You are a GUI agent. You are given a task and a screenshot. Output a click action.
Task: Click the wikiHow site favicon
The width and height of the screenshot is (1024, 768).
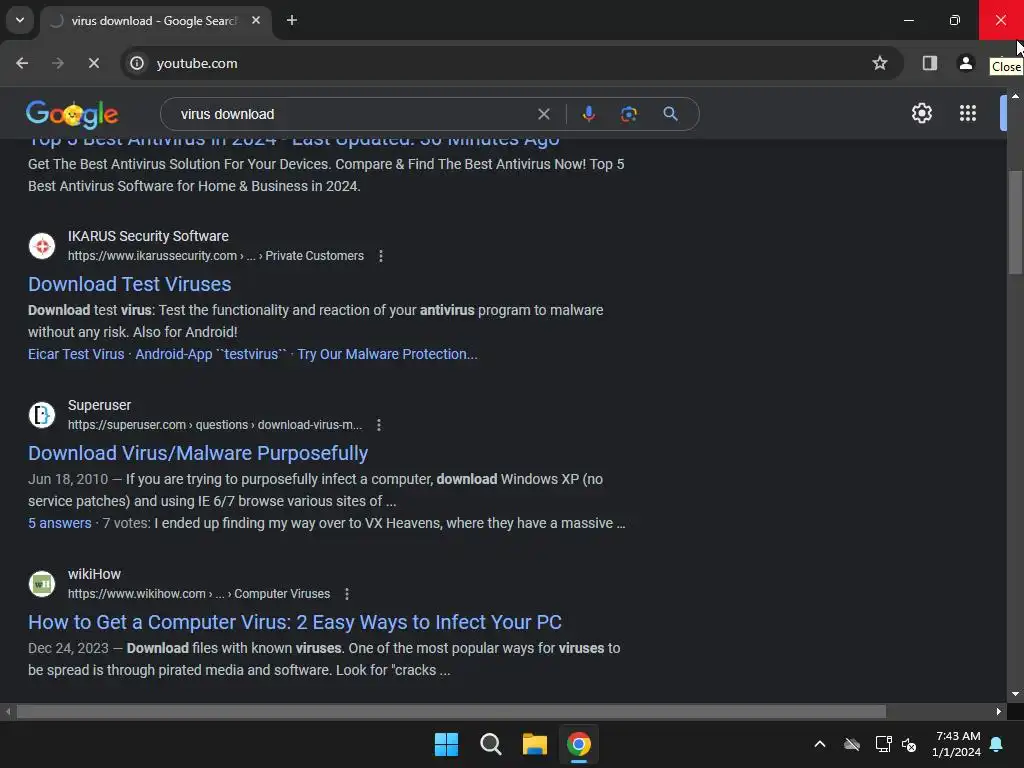pos(42,584)
